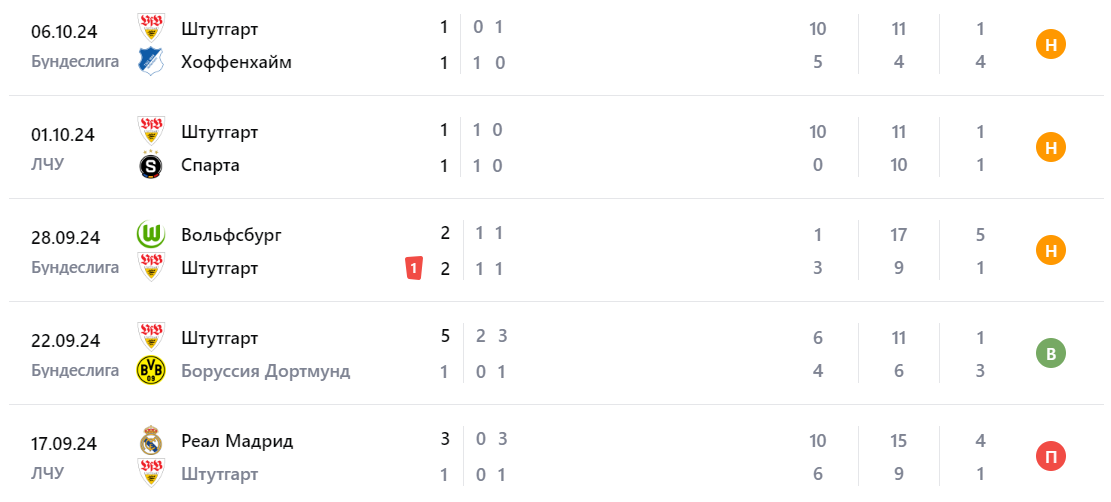The image size is (1111, 502).
Task: Click the Sparta Prague club logo
Action: pyautogui.click(x=150, y=165)
